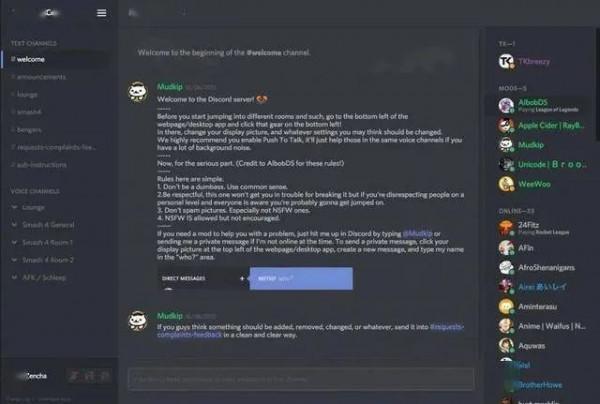Toggle microphone mute in the user panel

(x=74, y=376)
